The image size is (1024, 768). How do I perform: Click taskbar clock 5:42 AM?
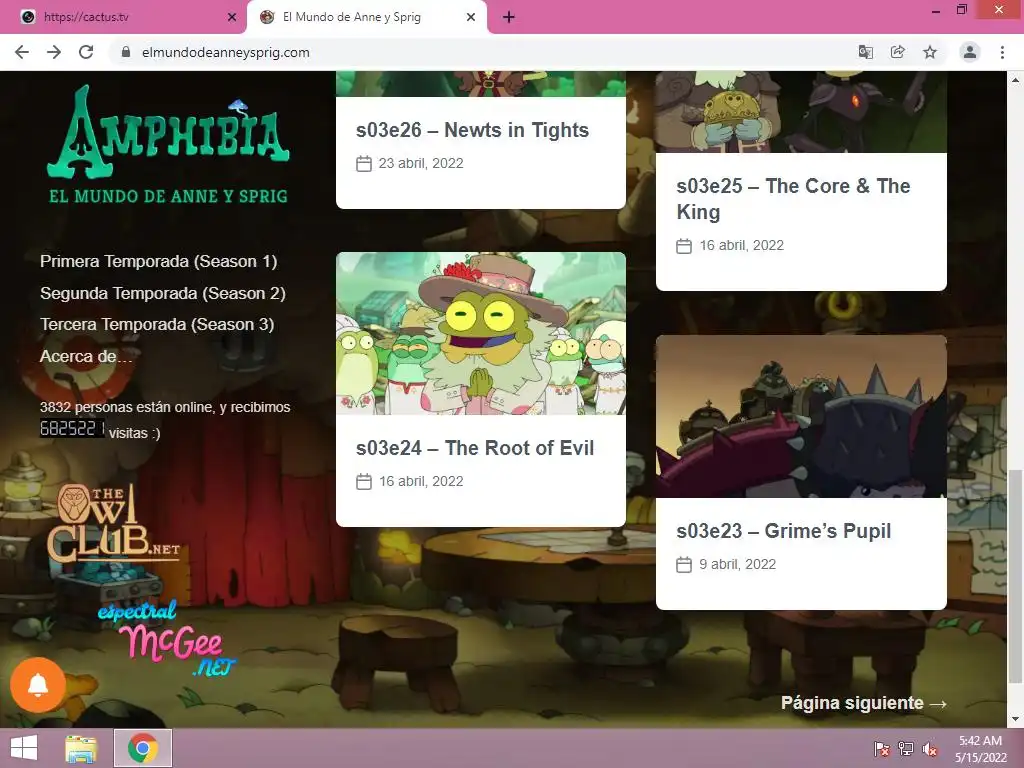coord(980,741)
